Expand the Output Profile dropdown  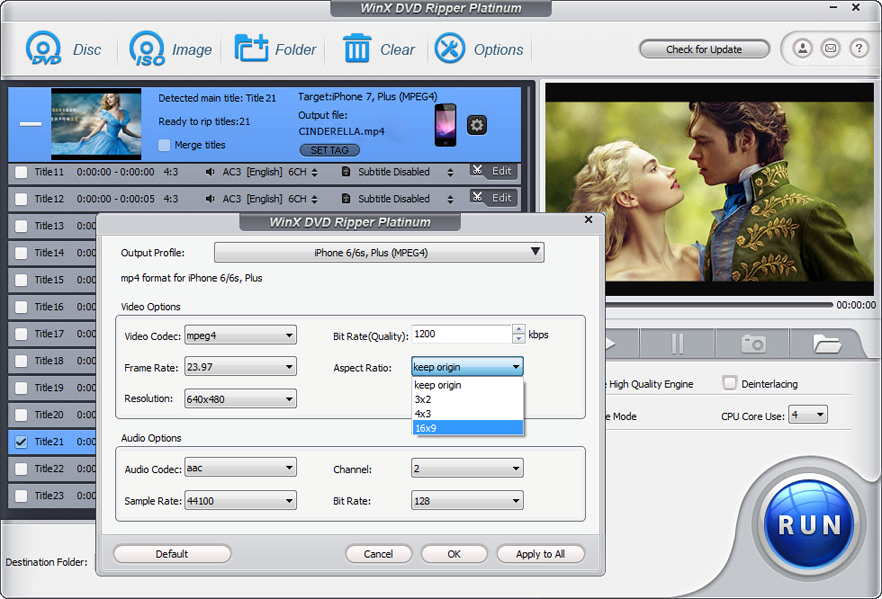pyautogui.click(x=379, y=253)
